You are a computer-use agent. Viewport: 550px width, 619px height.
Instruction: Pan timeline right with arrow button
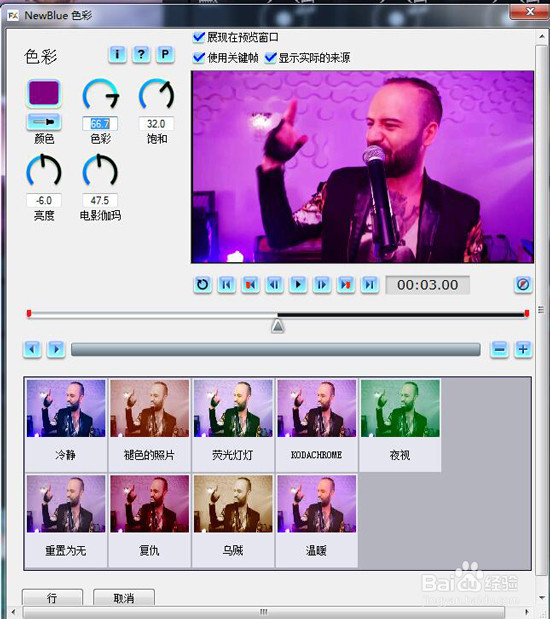[56, 349]
